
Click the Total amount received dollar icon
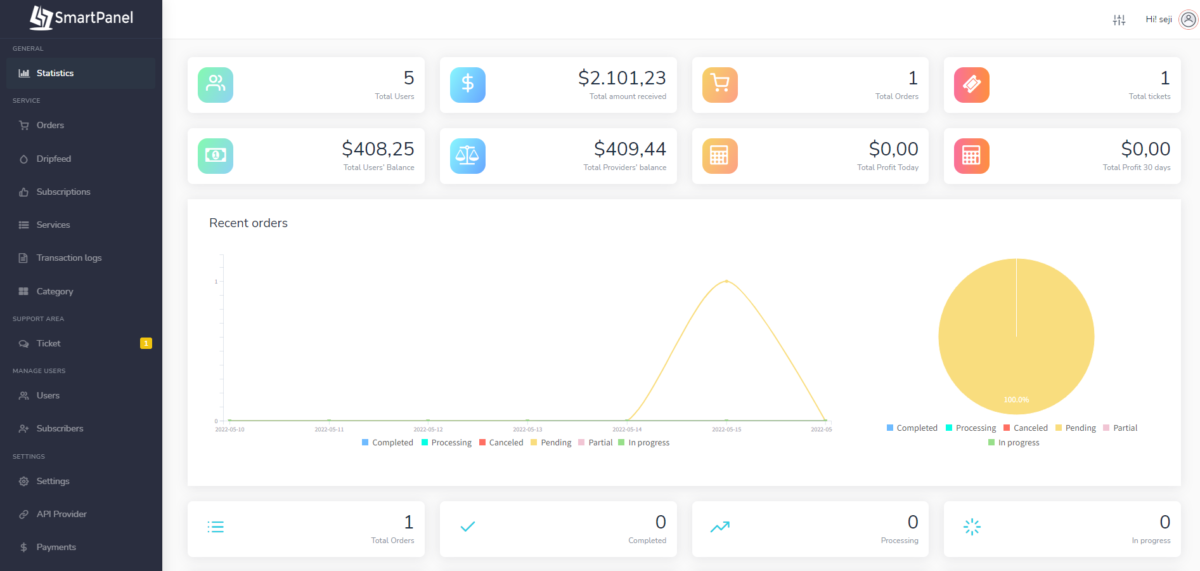(x=468, y=85)
